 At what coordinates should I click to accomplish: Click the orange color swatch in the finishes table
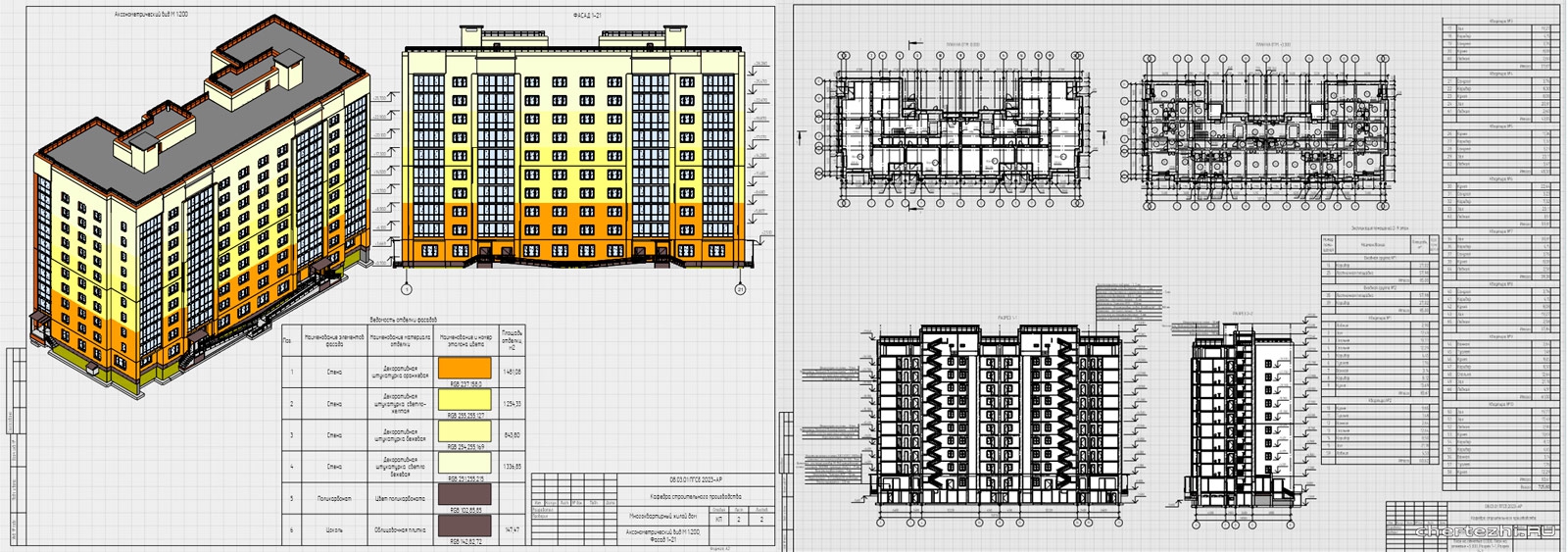[465, 369]
